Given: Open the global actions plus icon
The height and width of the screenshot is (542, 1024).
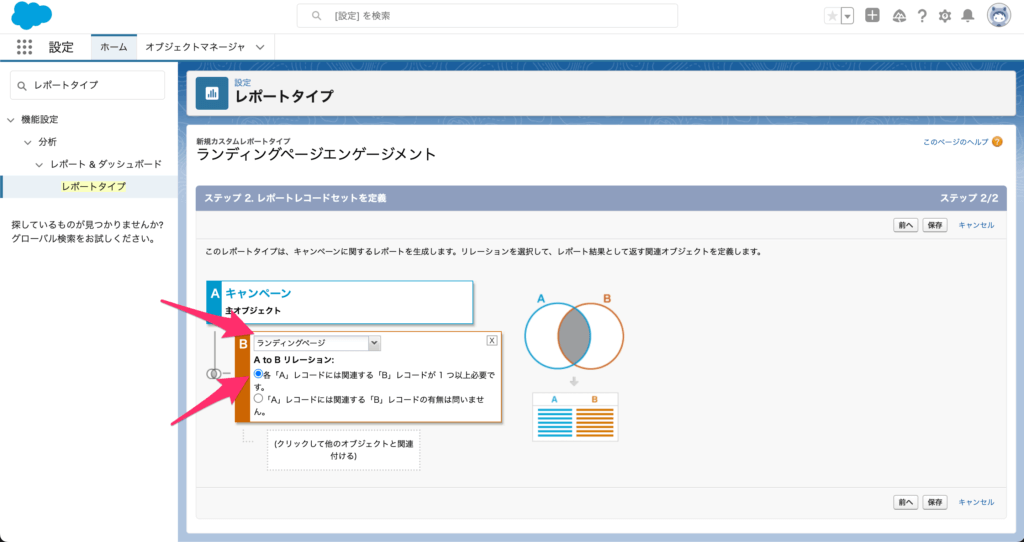Looking at the screenshot, I should click(x=872, y=16).
